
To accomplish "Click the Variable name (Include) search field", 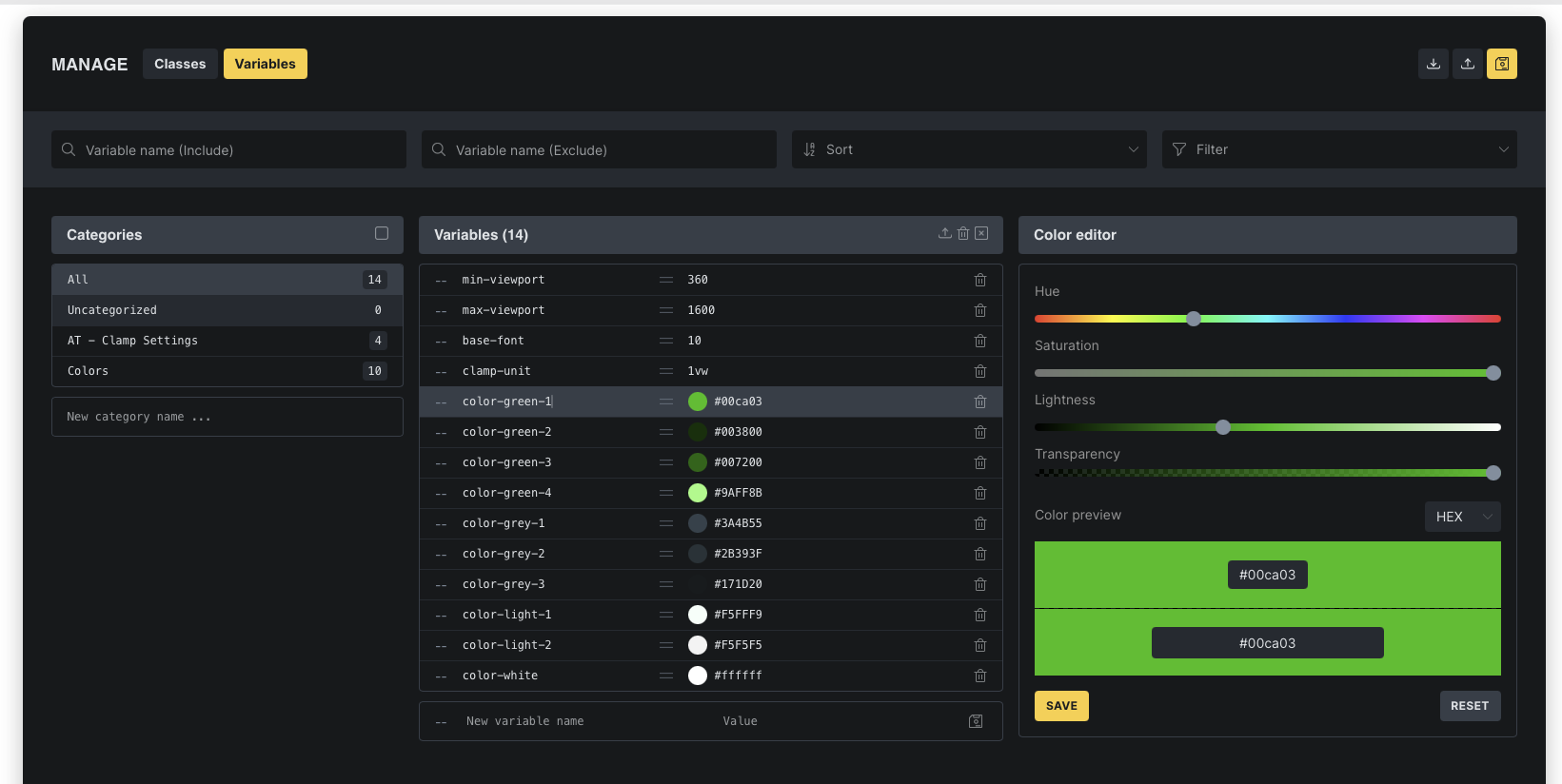I will [228, 149].
